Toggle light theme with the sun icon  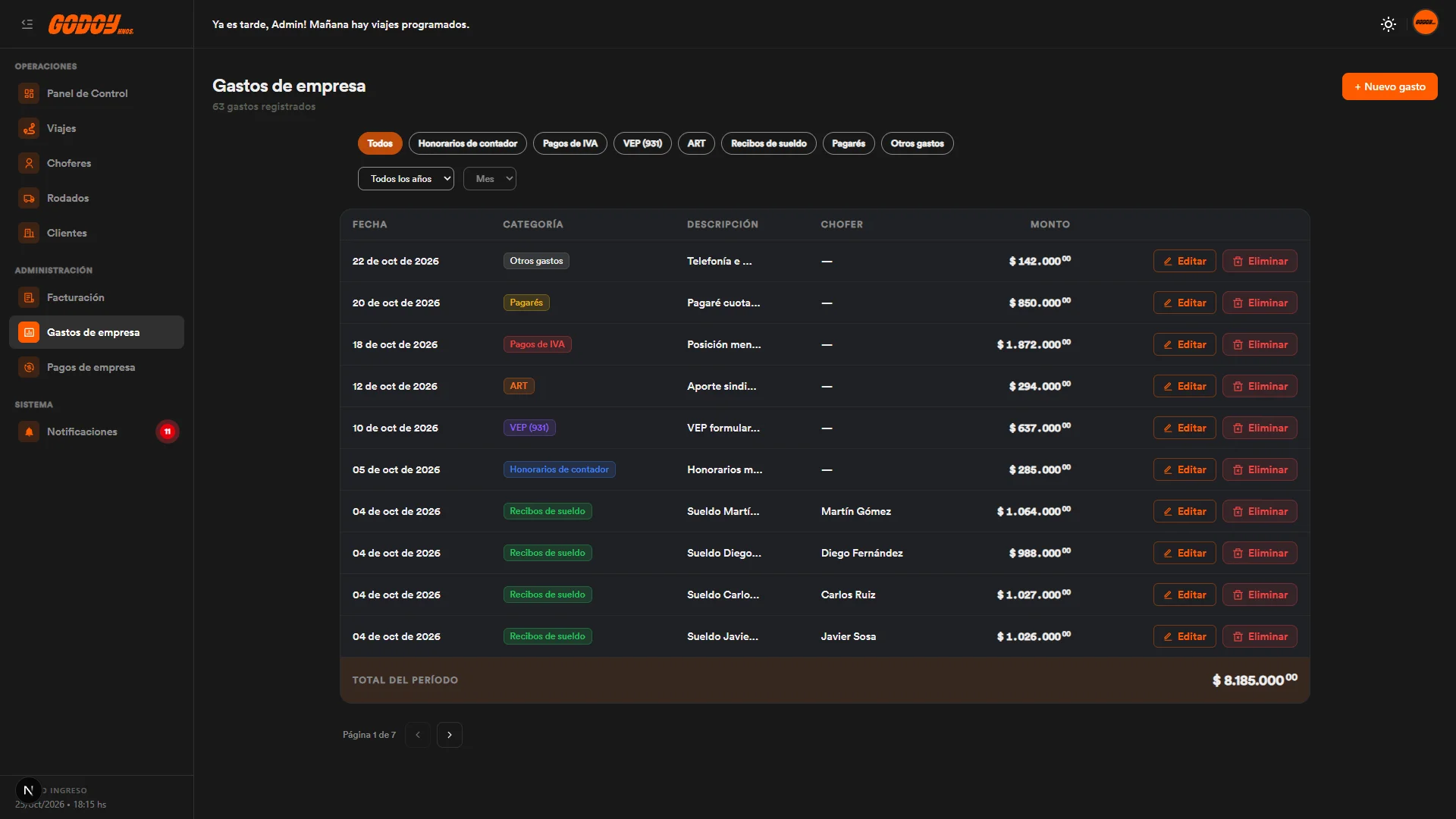tap(1389, 24)
